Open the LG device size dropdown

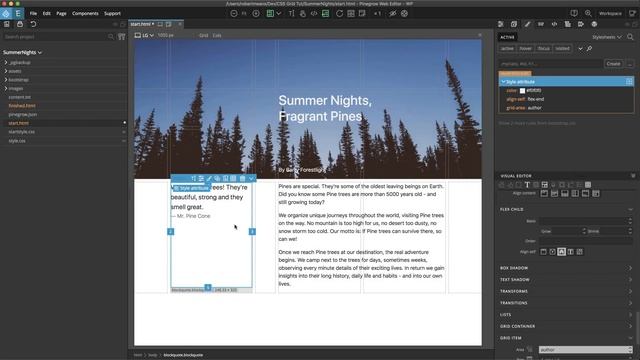[144, 36]
